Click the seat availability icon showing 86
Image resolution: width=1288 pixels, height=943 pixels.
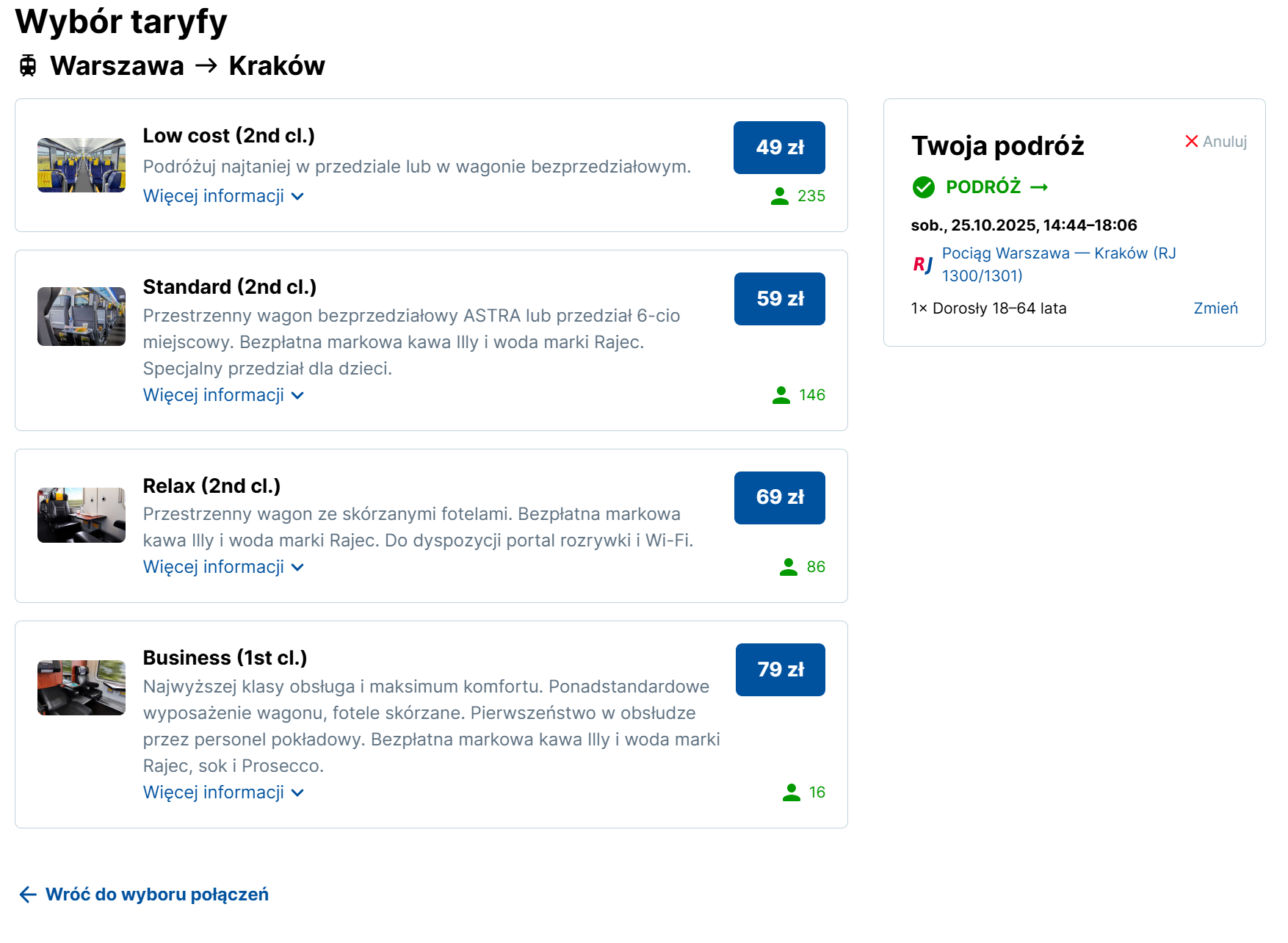788,567
